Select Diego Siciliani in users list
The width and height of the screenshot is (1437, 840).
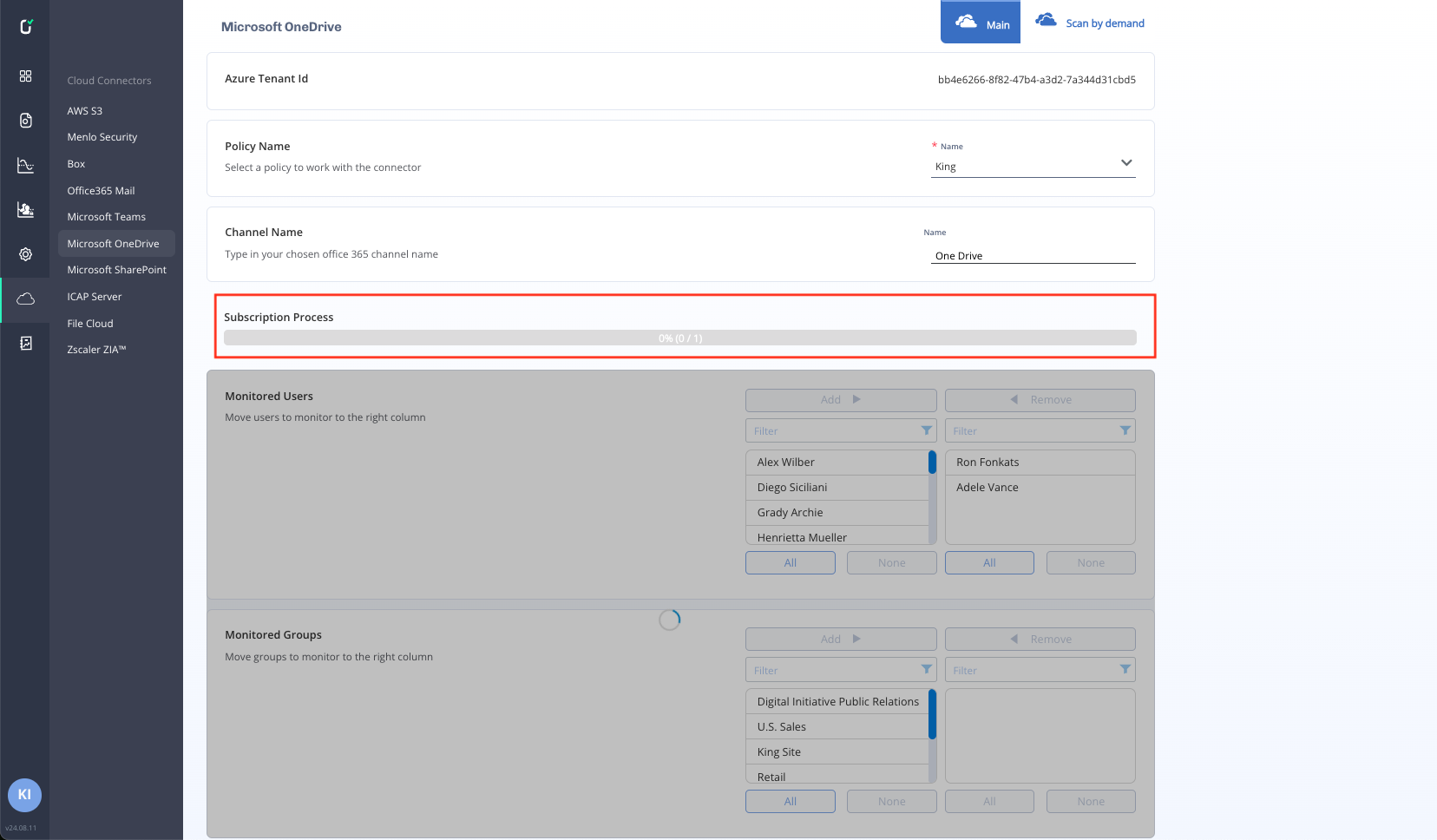click(837, 488)
